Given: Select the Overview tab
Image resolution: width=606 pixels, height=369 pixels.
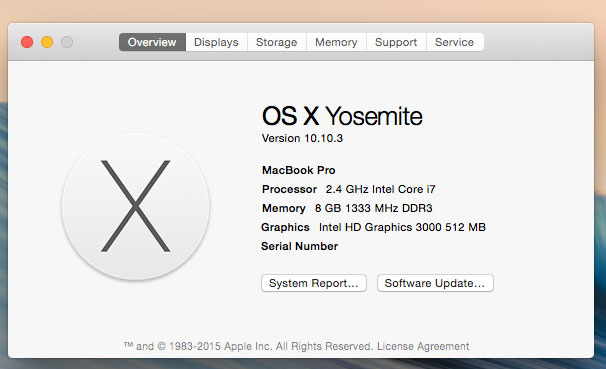Looking at the screenshot, I should 152,42.
